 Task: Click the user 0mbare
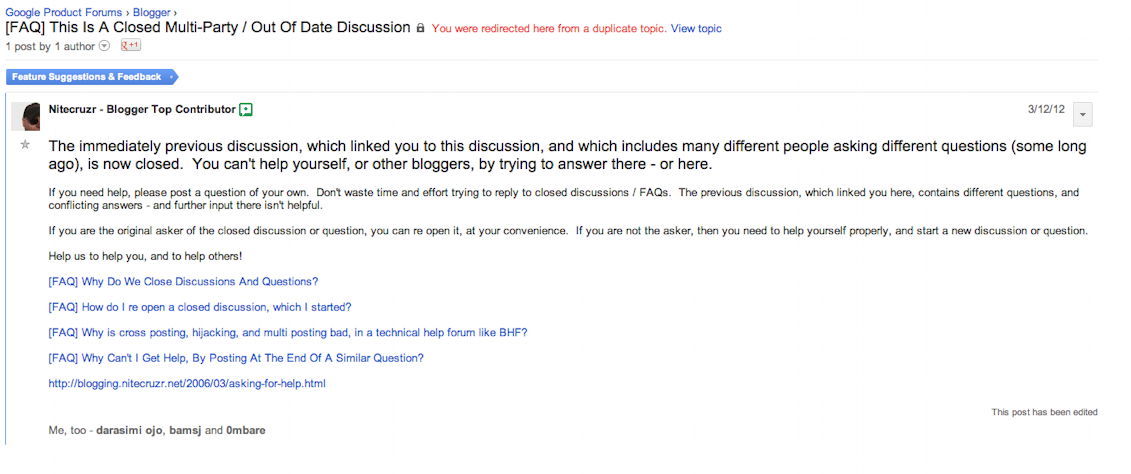(x=245, y=430)
